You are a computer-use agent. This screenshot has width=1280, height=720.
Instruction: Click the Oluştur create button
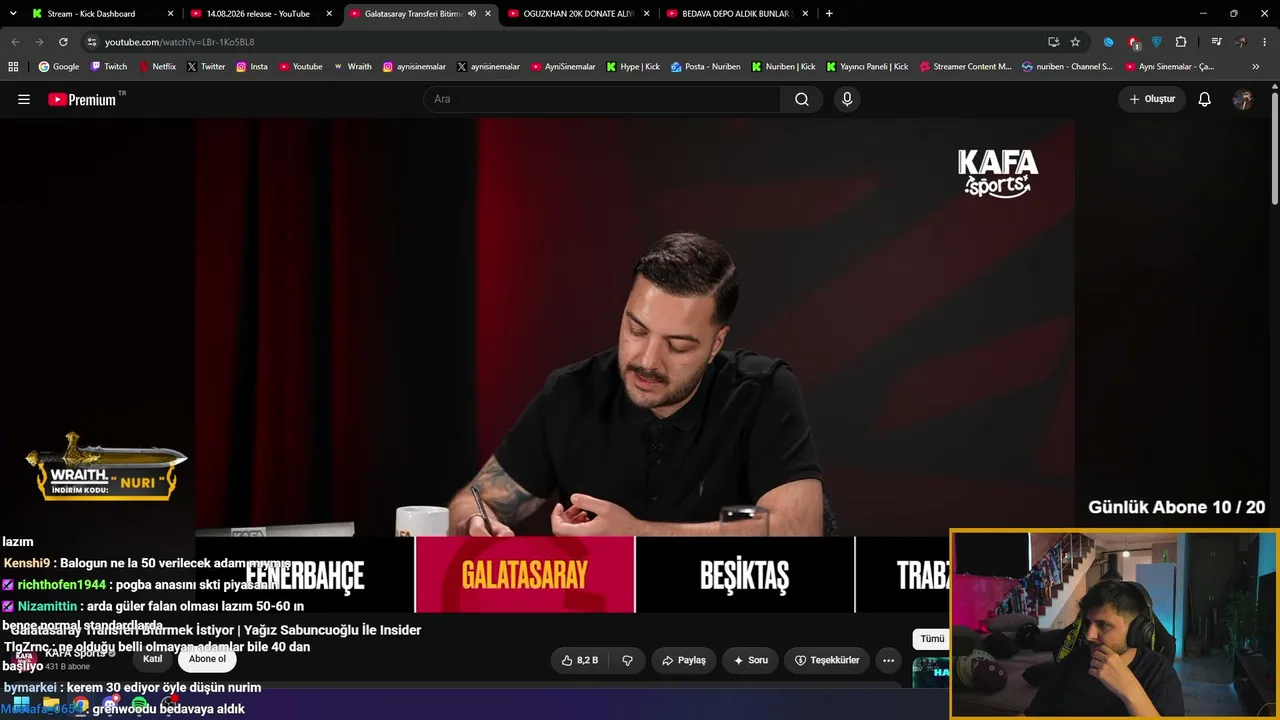[1152, 99]
